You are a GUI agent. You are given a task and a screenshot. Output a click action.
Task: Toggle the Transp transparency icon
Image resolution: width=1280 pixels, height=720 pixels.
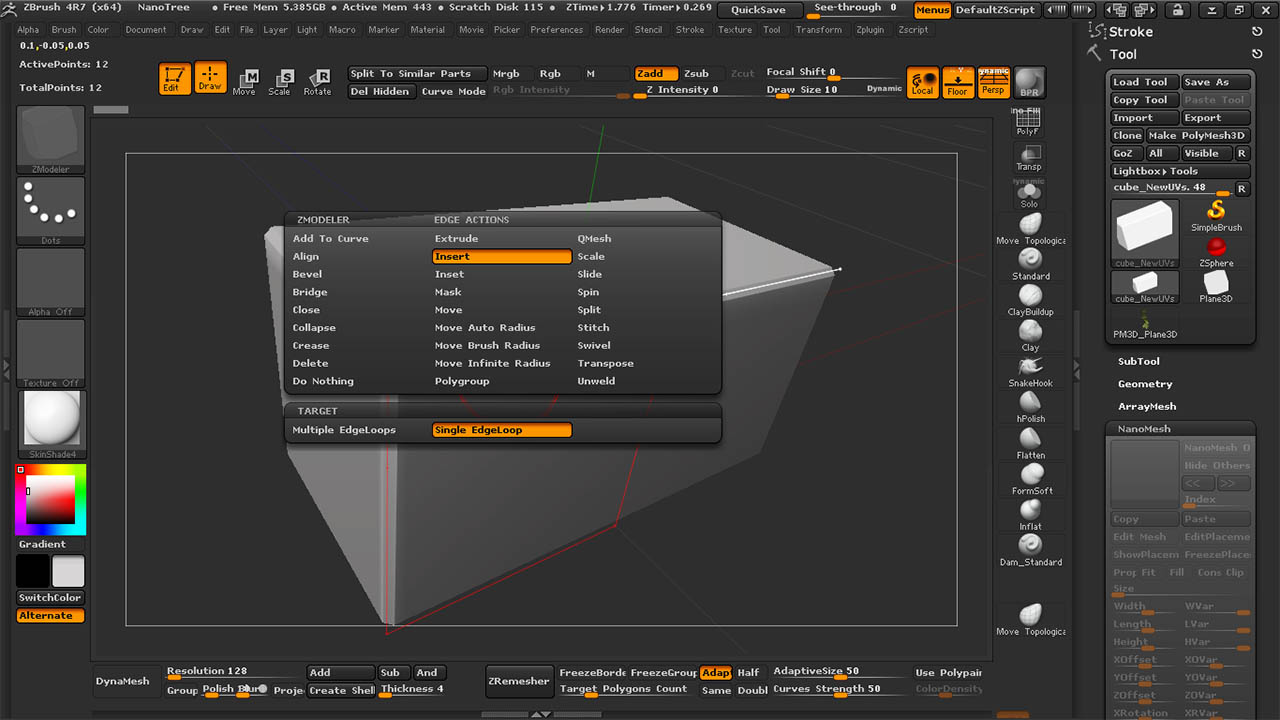1029,158
